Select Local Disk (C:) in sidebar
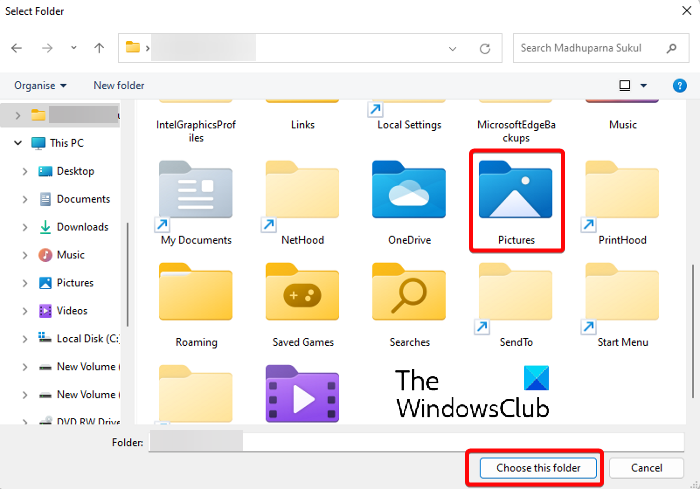 click(x=79, y=339)
